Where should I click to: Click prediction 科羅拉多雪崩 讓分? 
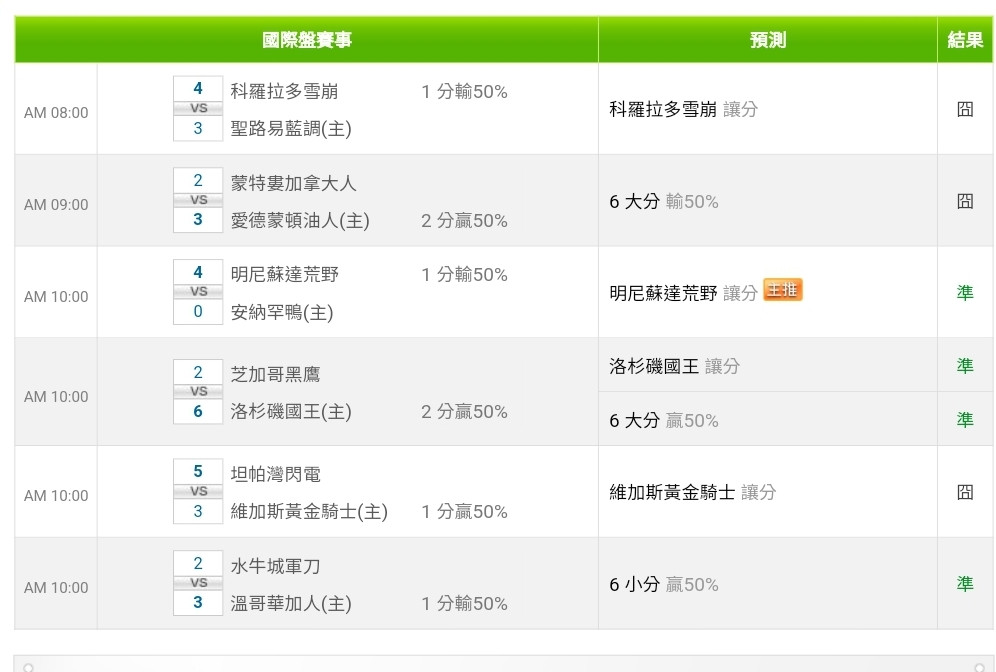click(x=683, y=109)
